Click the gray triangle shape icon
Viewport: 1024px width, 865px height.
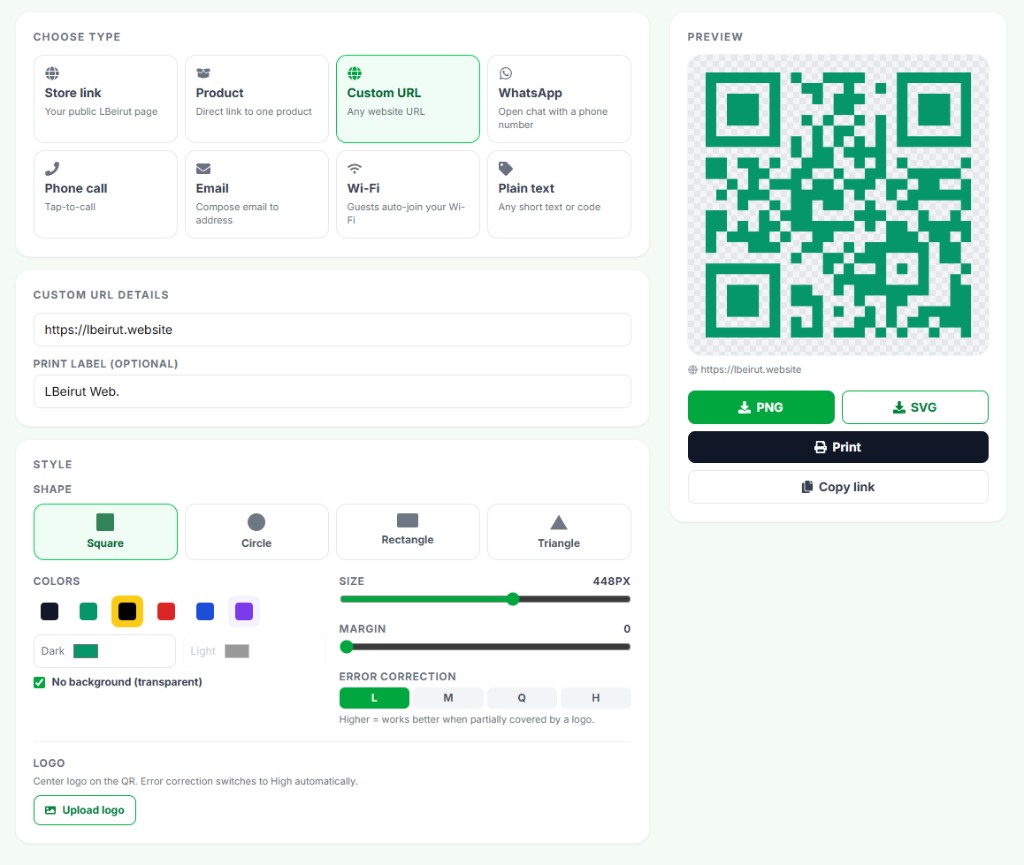(559, 522)
